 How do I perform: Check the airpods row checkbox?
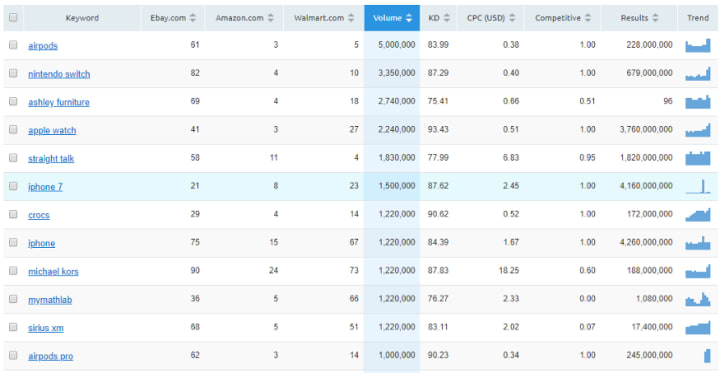tap(13, 45)
